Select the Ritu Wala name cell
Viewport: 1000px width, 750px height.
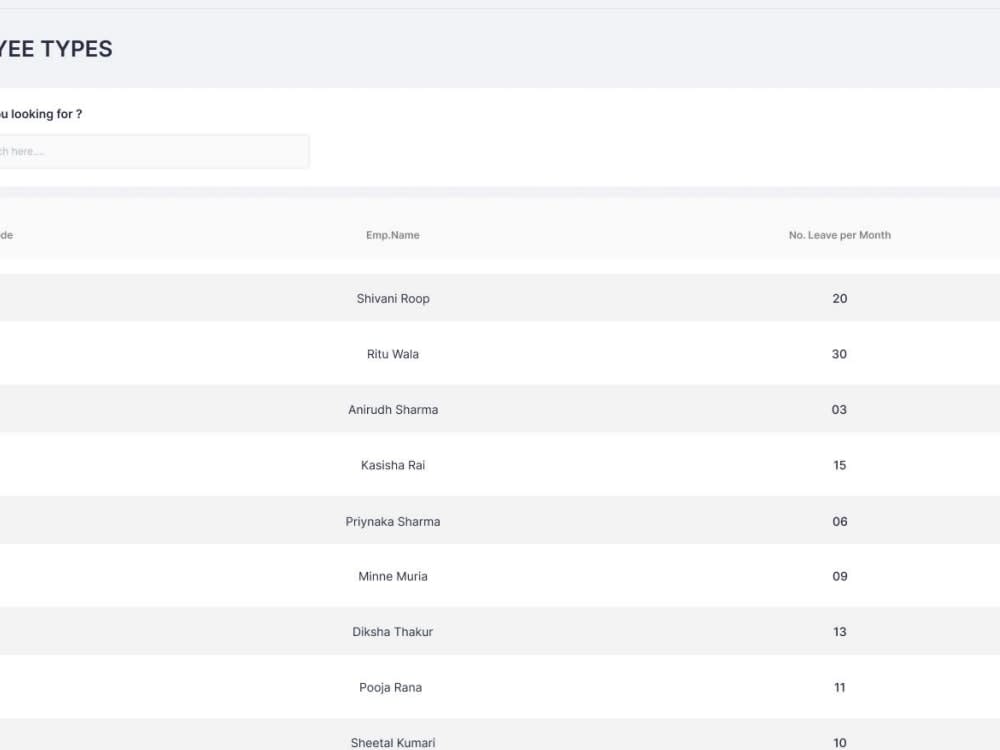click(393, 354)
